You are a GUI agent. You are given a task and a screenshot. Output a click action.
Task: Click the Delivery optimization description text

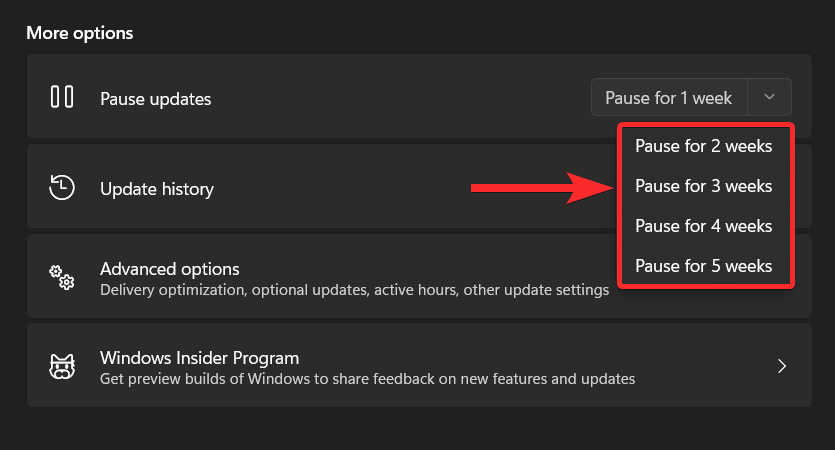354,290
